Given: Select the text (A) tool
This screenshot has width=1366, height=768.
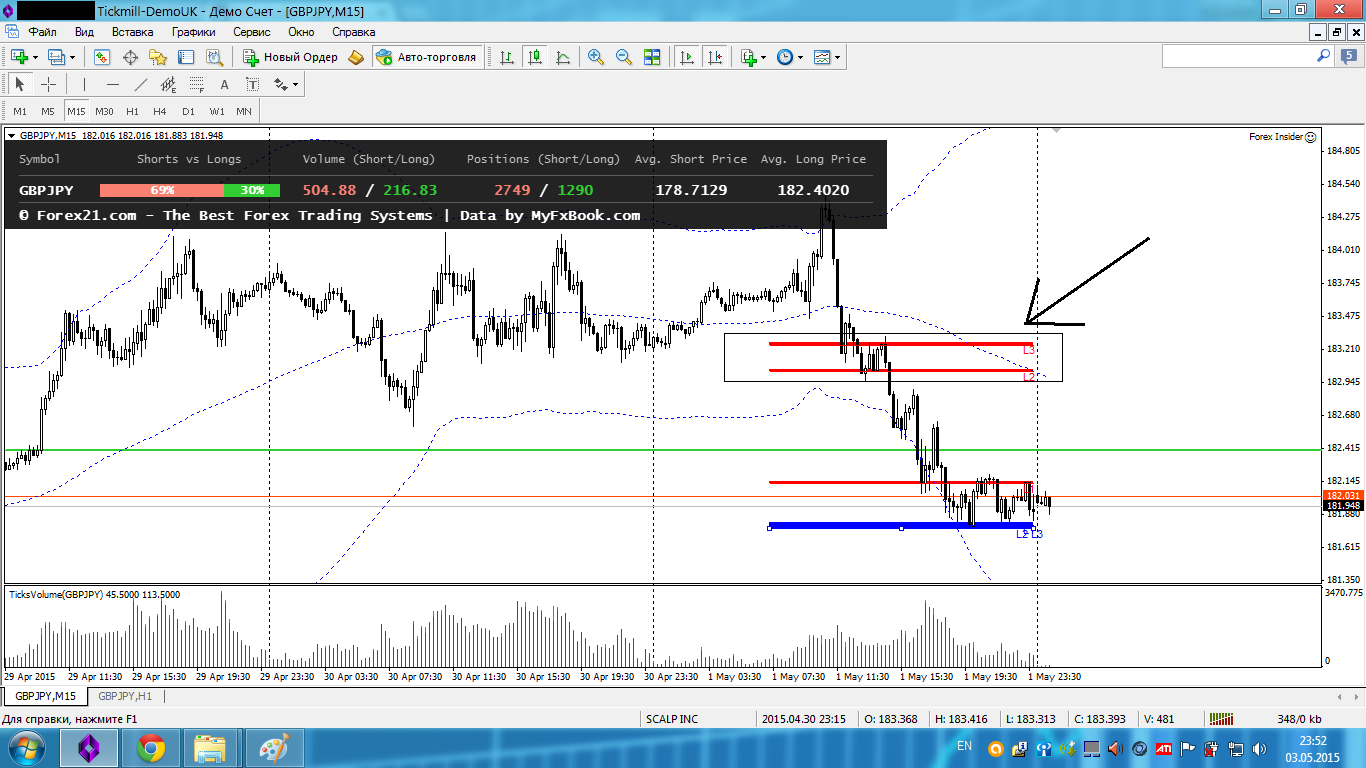Looking at the screenshot, I should point(225,85).
